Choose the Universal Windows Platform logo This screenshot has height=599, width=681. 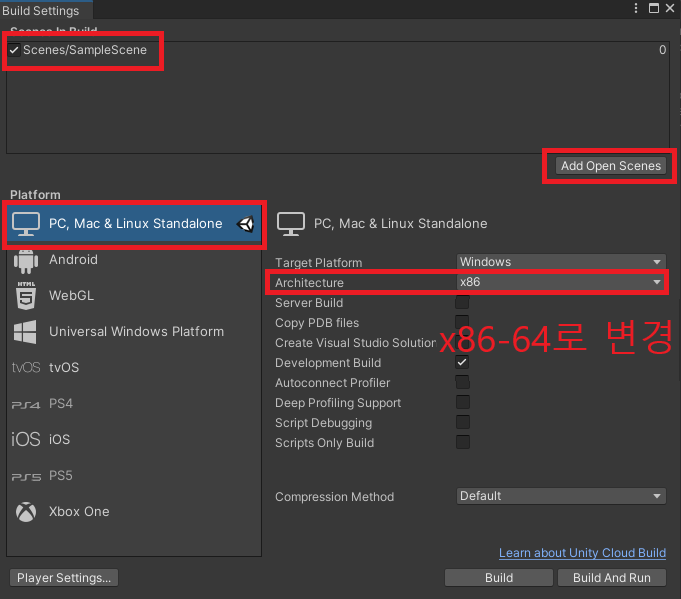(25, 332)
